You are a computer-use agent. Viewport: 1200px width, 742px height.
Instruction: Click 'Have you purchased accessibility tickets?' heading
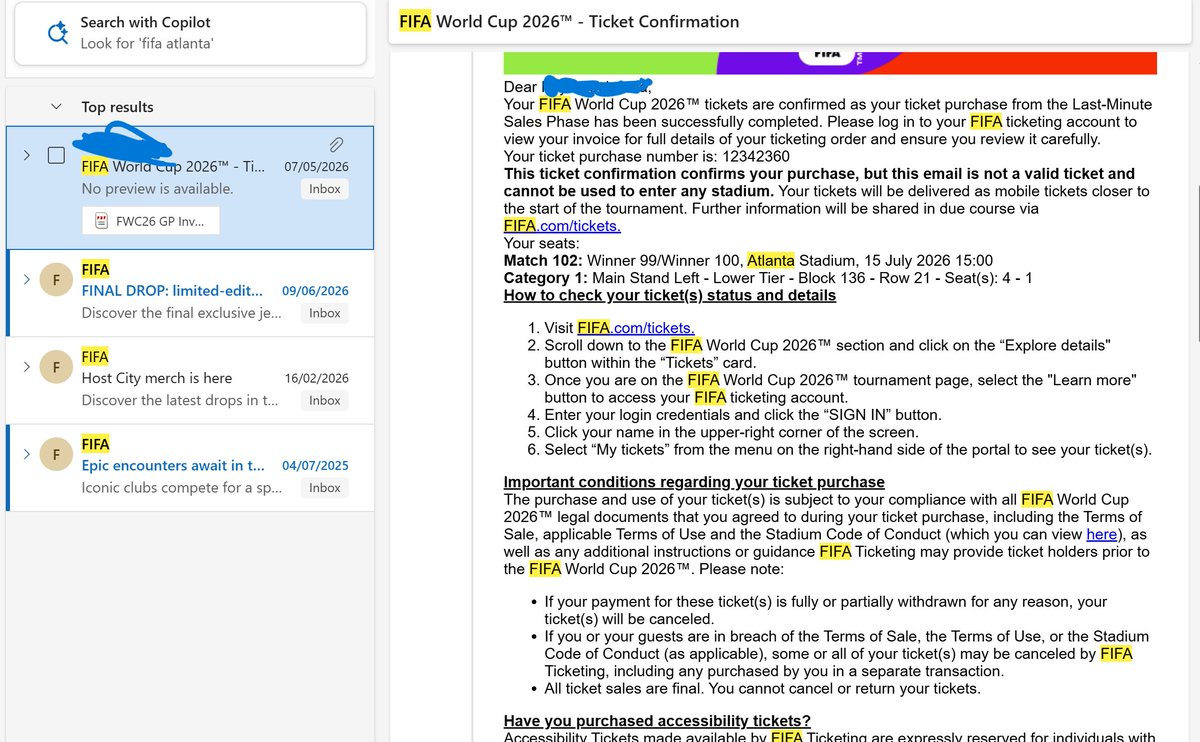(x=657, y=721)
